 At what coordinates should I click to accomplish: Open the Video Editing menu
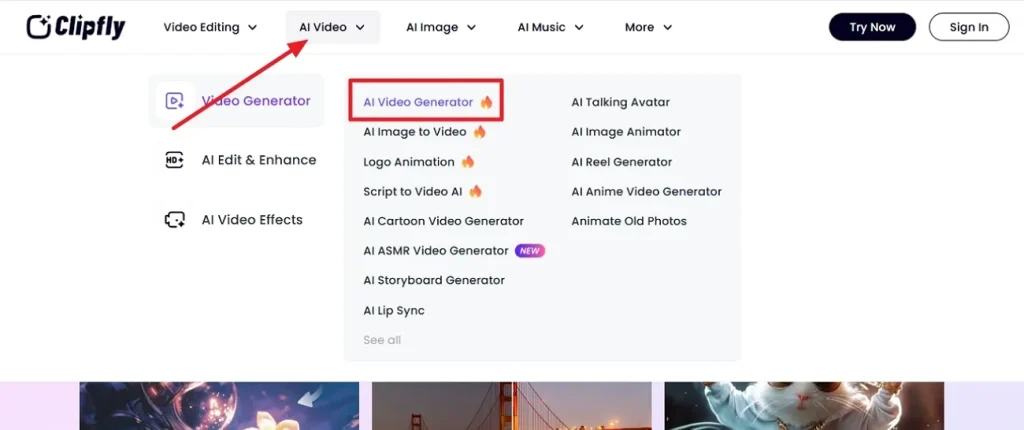click(x=210, y=27)
